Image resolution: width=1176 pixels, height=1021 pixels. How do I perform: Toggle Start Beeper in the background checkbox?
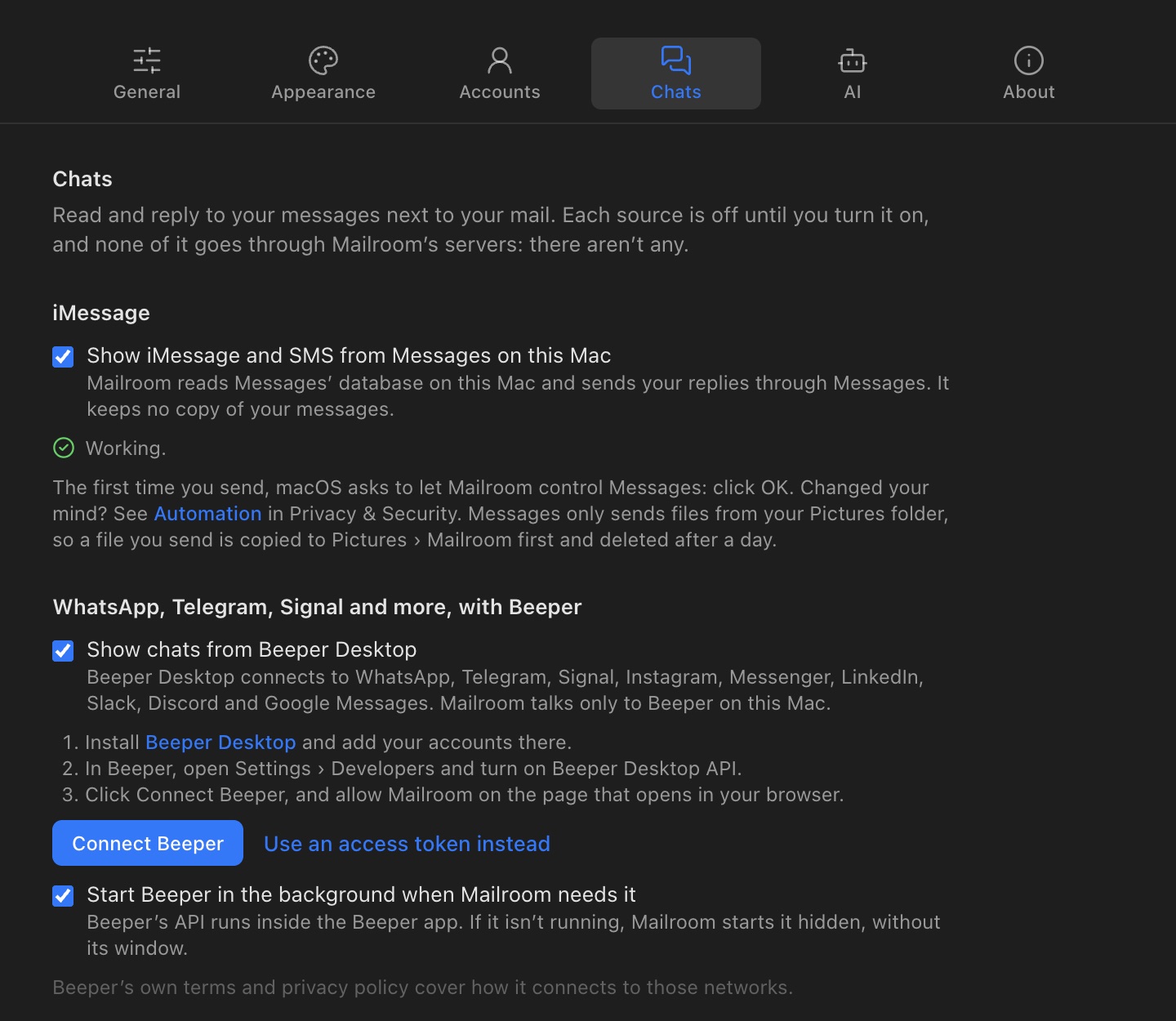point(63,895)
